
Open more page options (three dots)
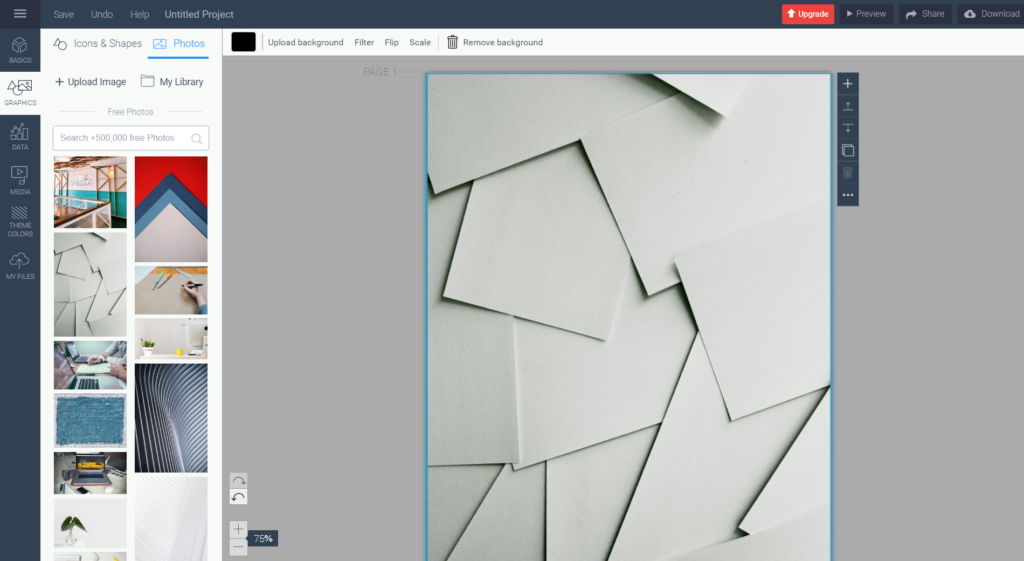848,195
